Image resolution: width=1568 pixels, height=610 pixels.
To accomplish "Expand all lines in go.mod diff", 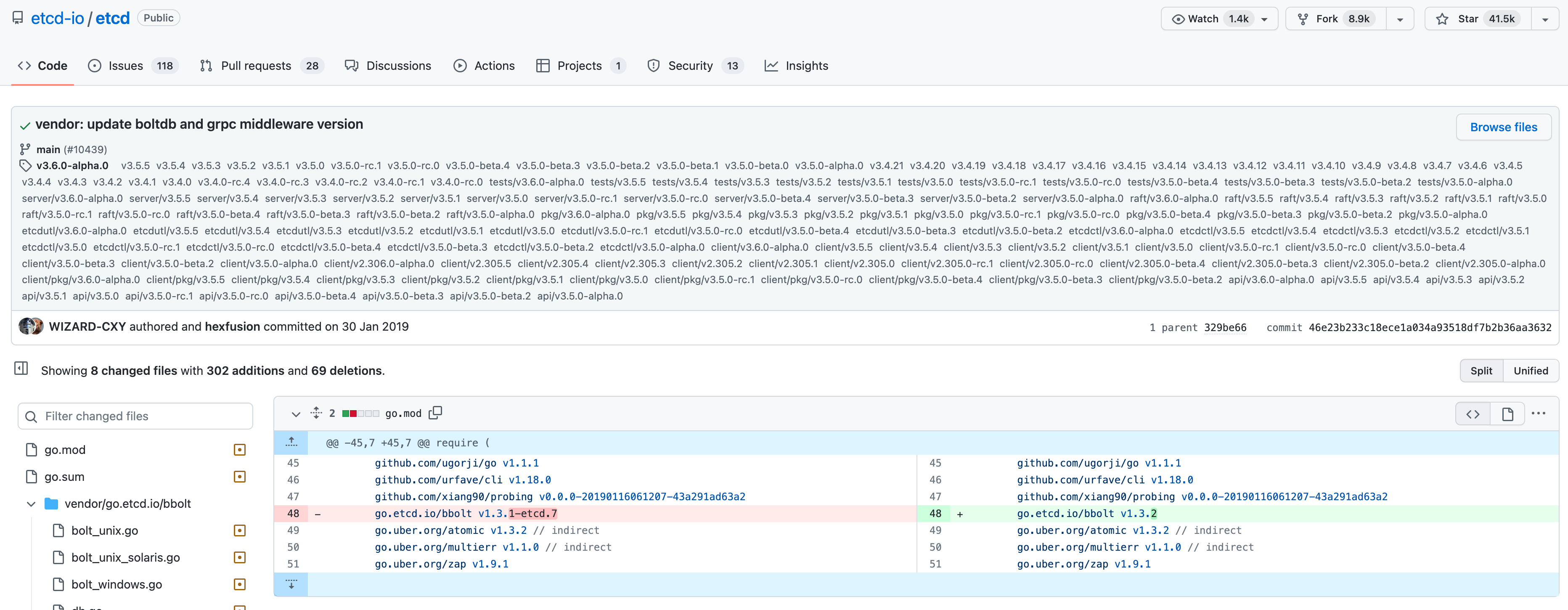I will (316, 413).
